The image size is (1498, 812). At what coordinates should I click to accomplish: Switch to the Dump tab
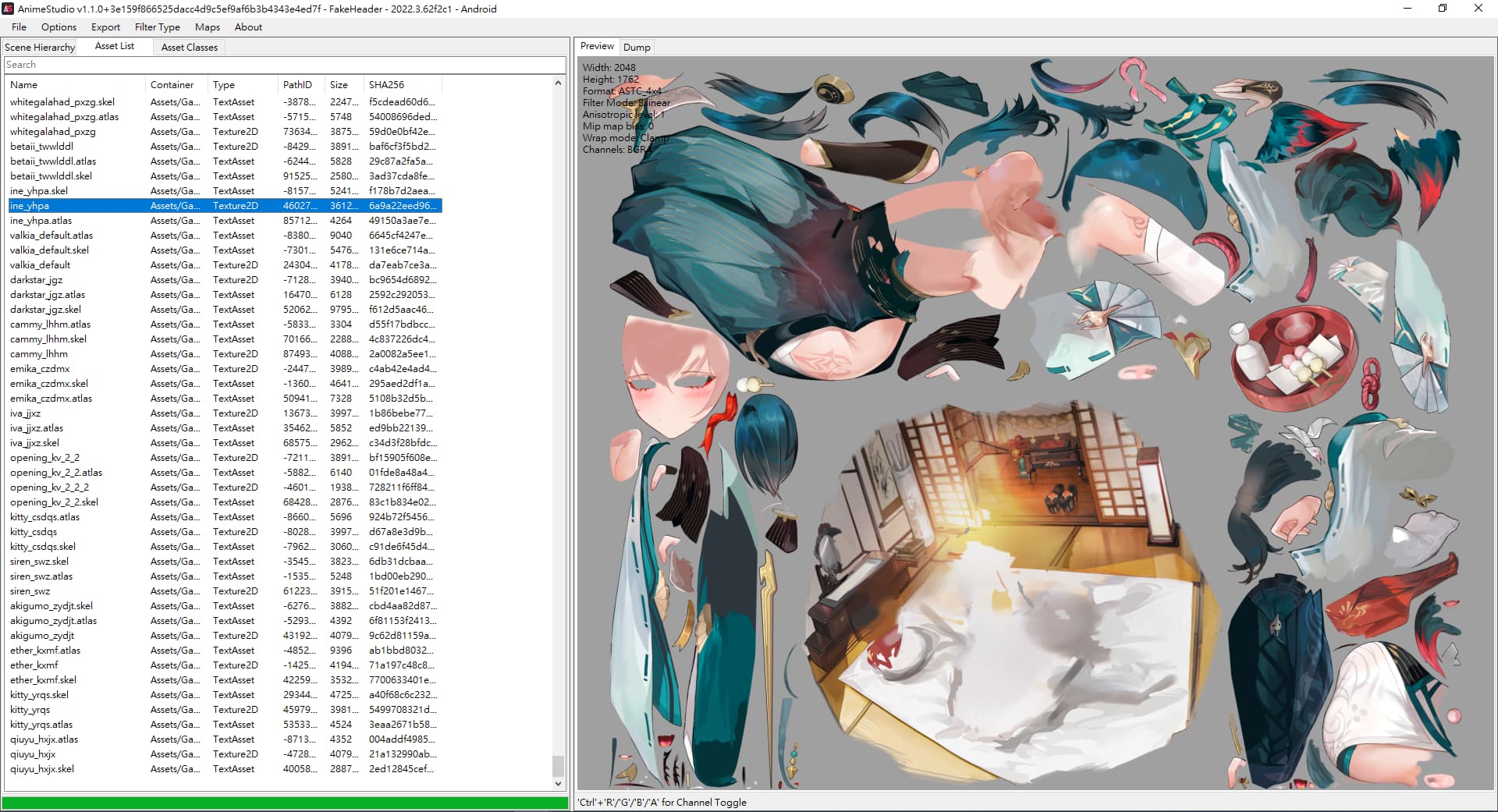point(637,47)
